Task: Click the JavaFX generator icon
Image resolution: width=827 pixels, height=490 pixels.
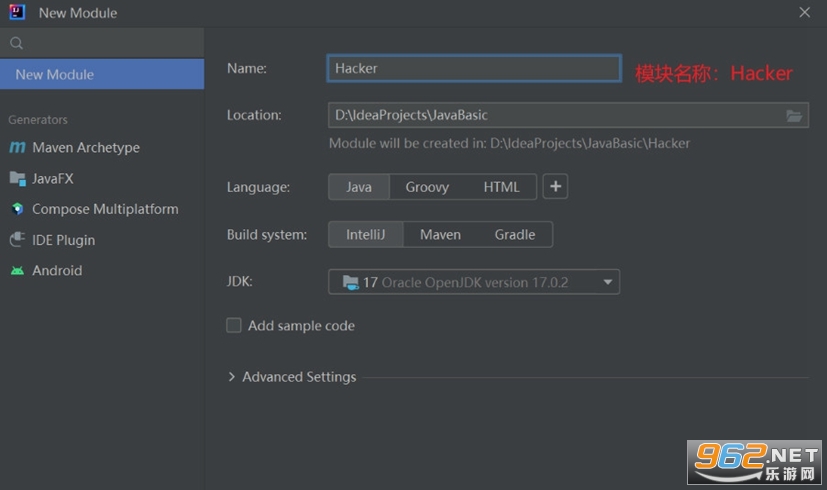Action: pyautogui.click(x=17, y=179)
